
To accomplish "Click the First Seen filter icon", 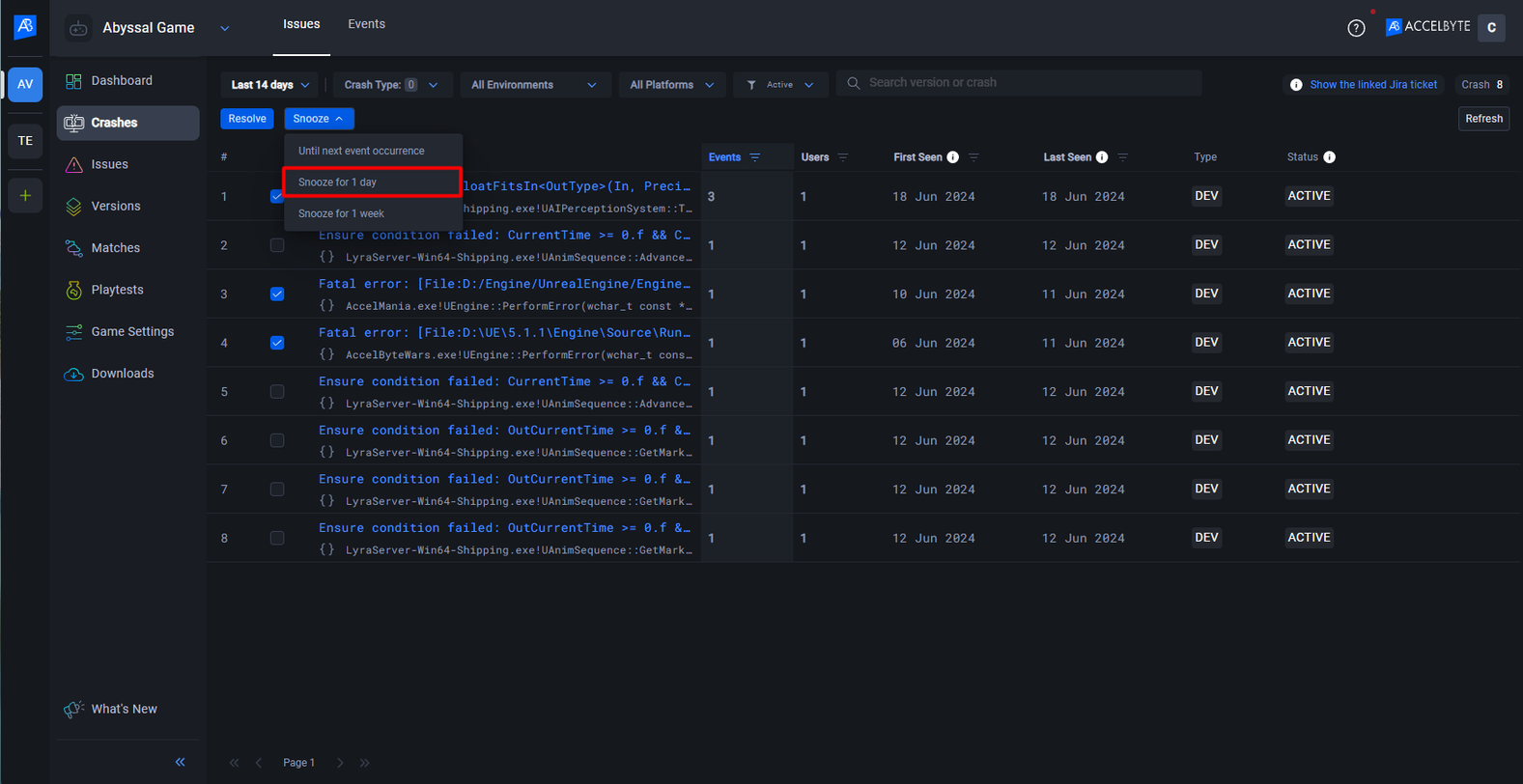I will (x=973, y=157).
